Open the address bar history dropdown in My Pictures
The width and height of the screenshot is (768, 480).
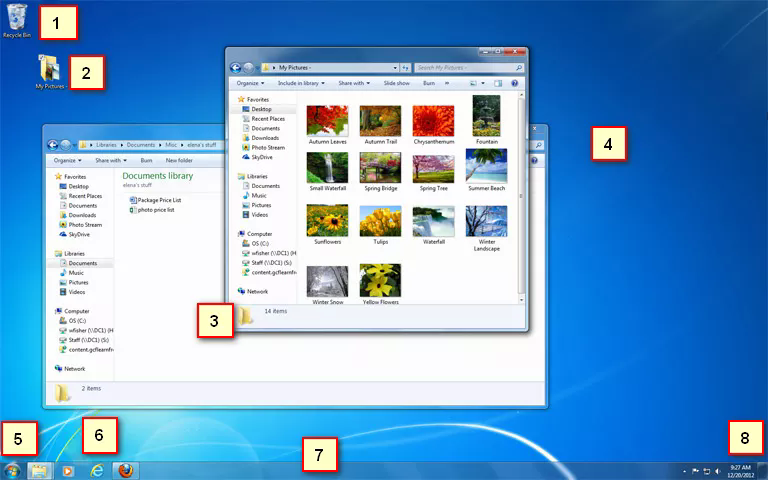point(395,68)
